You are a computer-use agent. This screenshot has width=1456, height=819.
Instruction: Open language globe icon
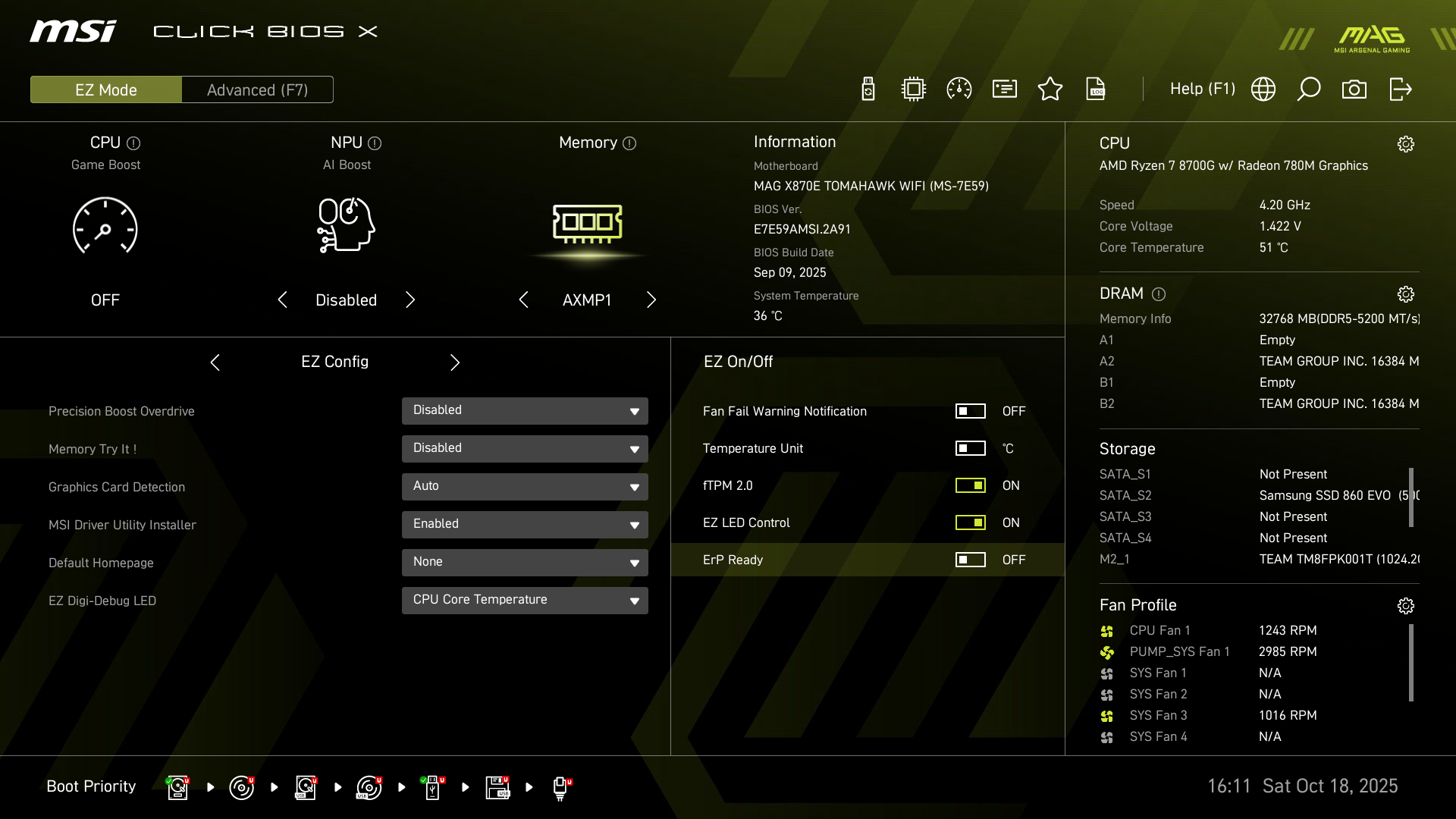1263,89
